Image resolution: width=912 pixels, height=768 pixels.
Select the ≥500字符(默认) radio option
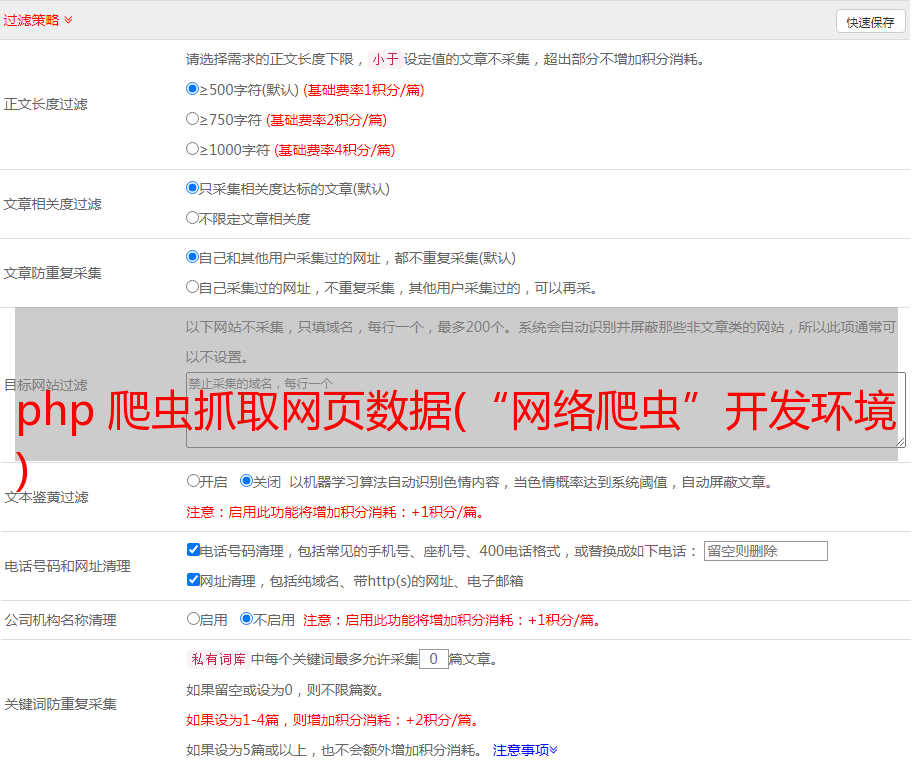pos(193,89)
